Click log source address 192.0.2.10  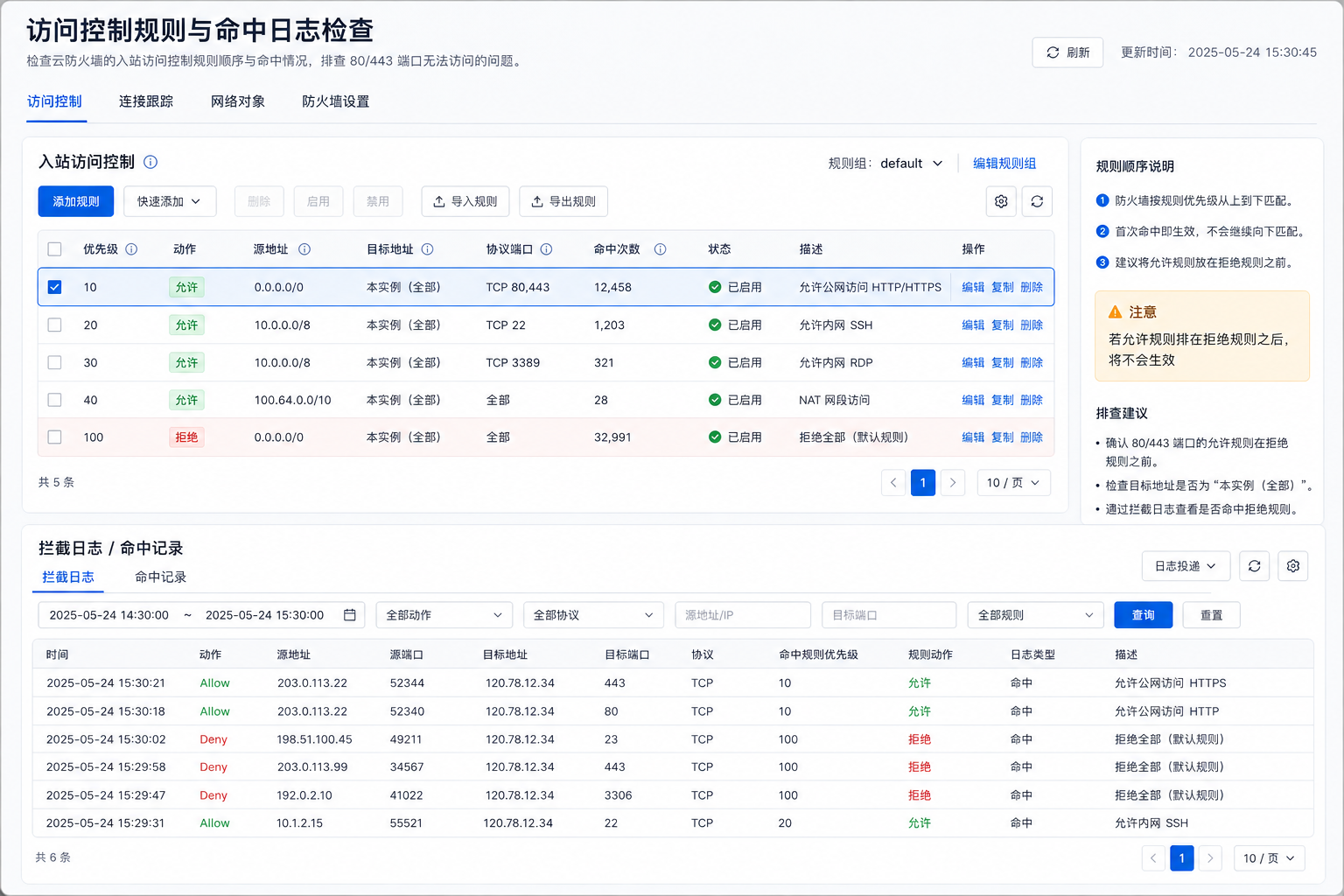[x=304, y=795]
